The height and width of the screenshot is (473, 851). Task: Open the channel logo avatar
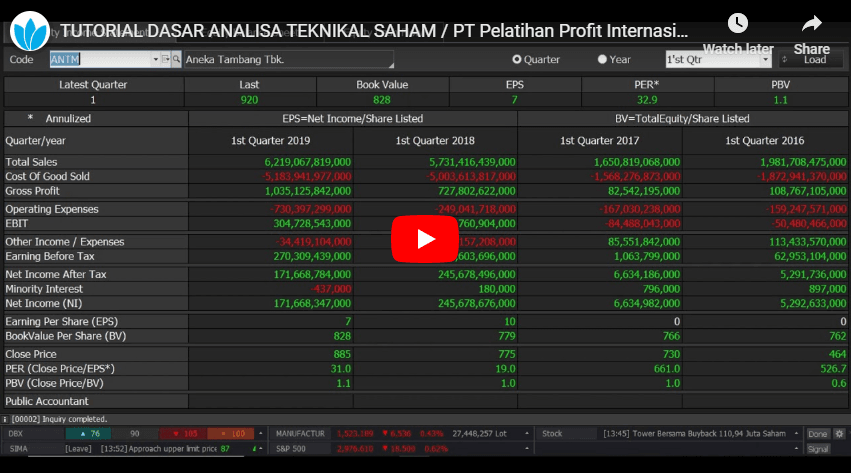(x=29, y=32)
